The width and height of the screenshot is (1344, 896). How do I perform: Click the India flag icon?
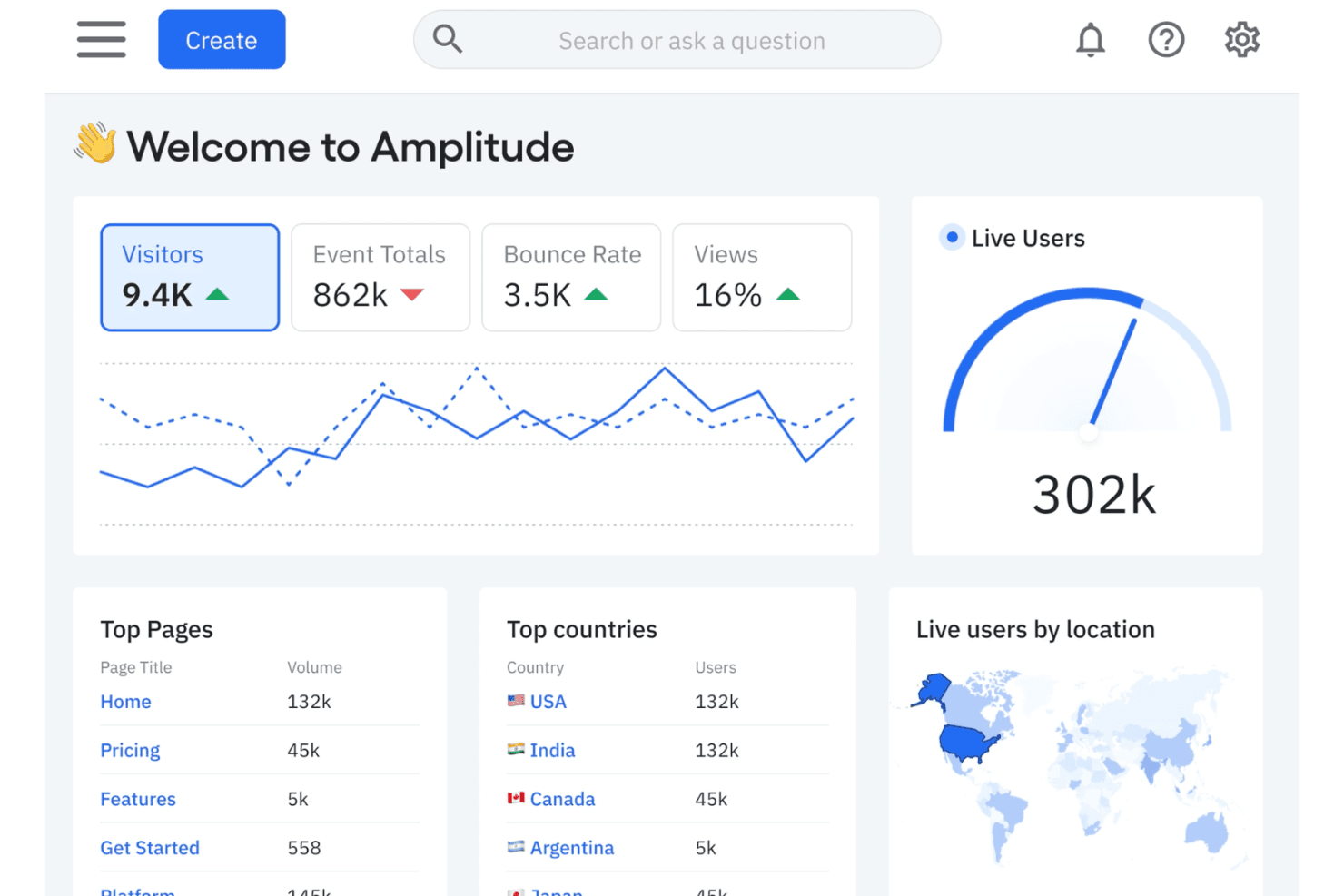pyautogui.click(x=516, y=750)
